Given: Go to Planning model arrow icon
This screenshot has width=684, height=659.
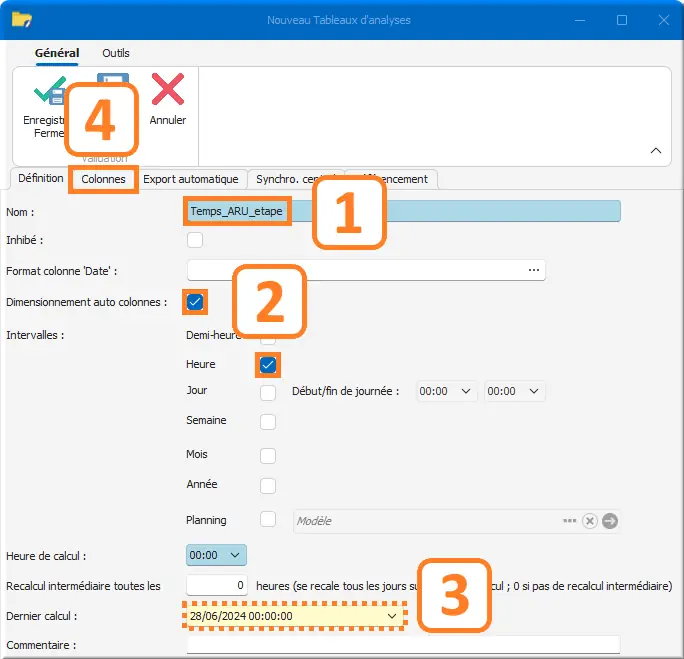Looking at the screenshot, I should [x=610, y=521].
